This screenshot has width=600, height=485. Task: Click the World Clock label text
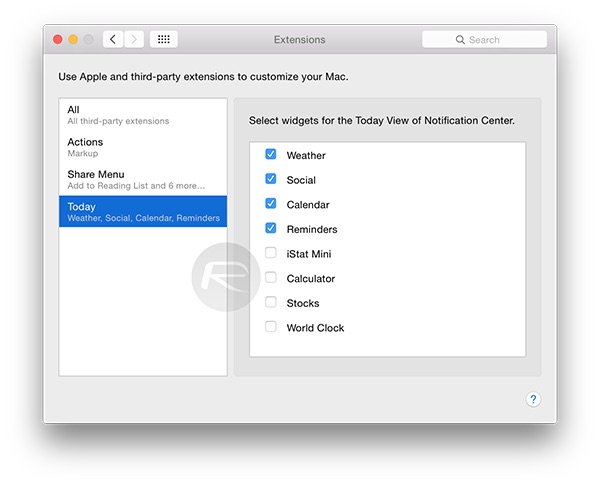click(x=315, y=328)
